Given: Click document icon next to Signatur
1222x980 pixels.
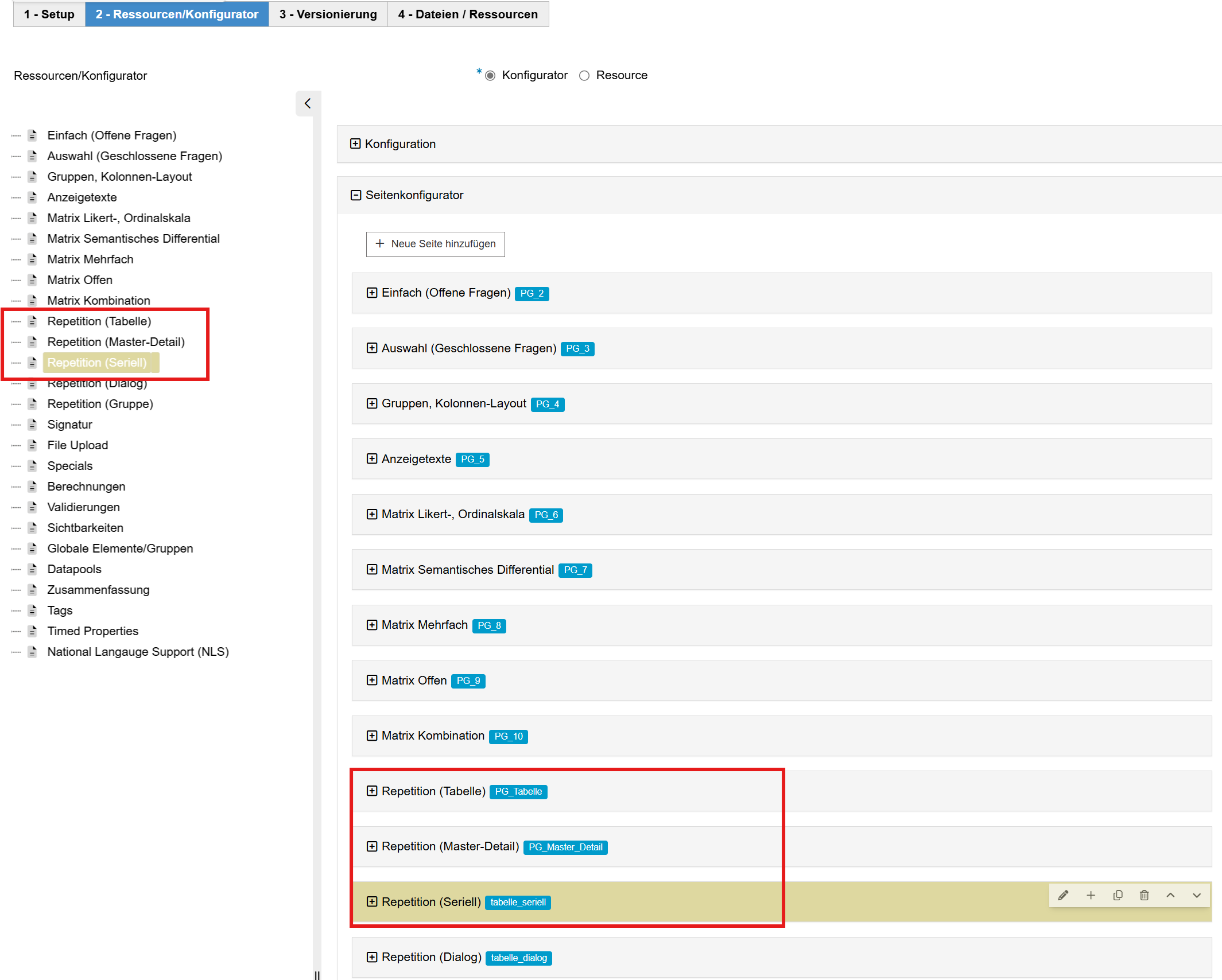Looking at the screenshot, I should (x=33, y=425).
